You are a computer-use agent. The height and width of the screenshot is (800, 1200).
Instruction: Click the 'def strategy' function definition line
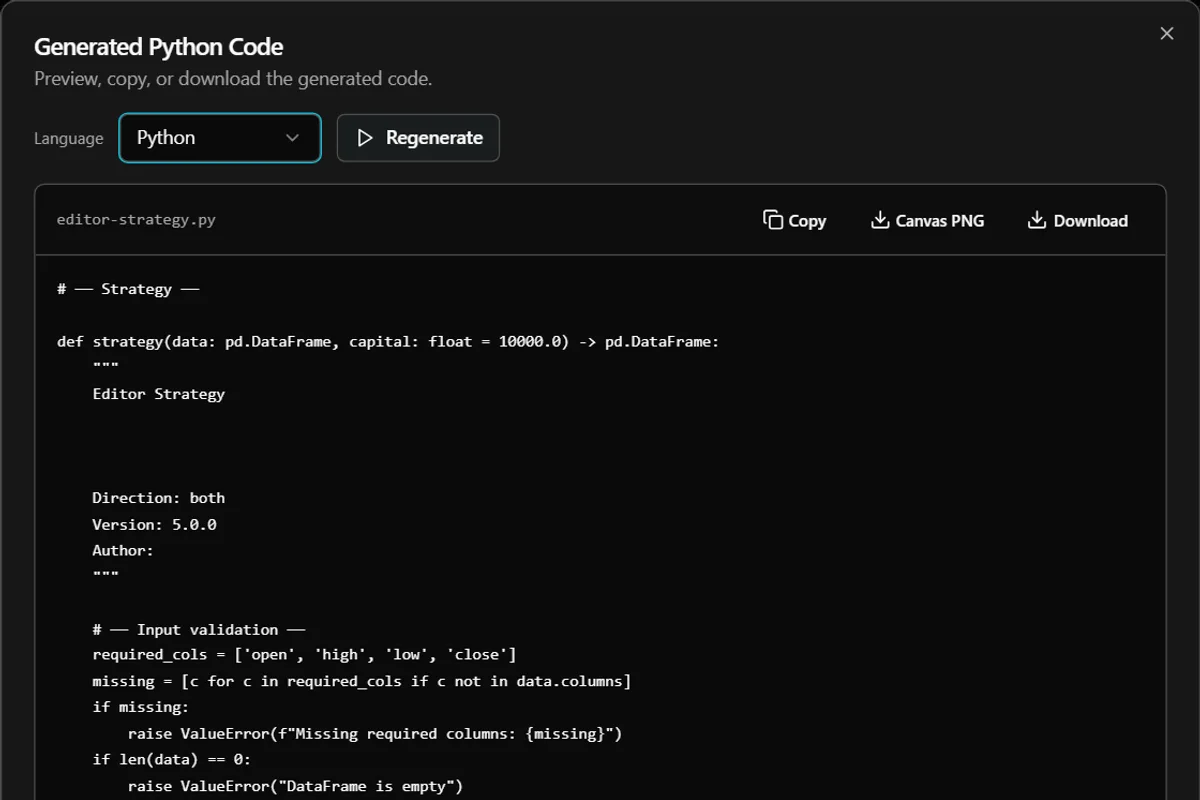388,342
